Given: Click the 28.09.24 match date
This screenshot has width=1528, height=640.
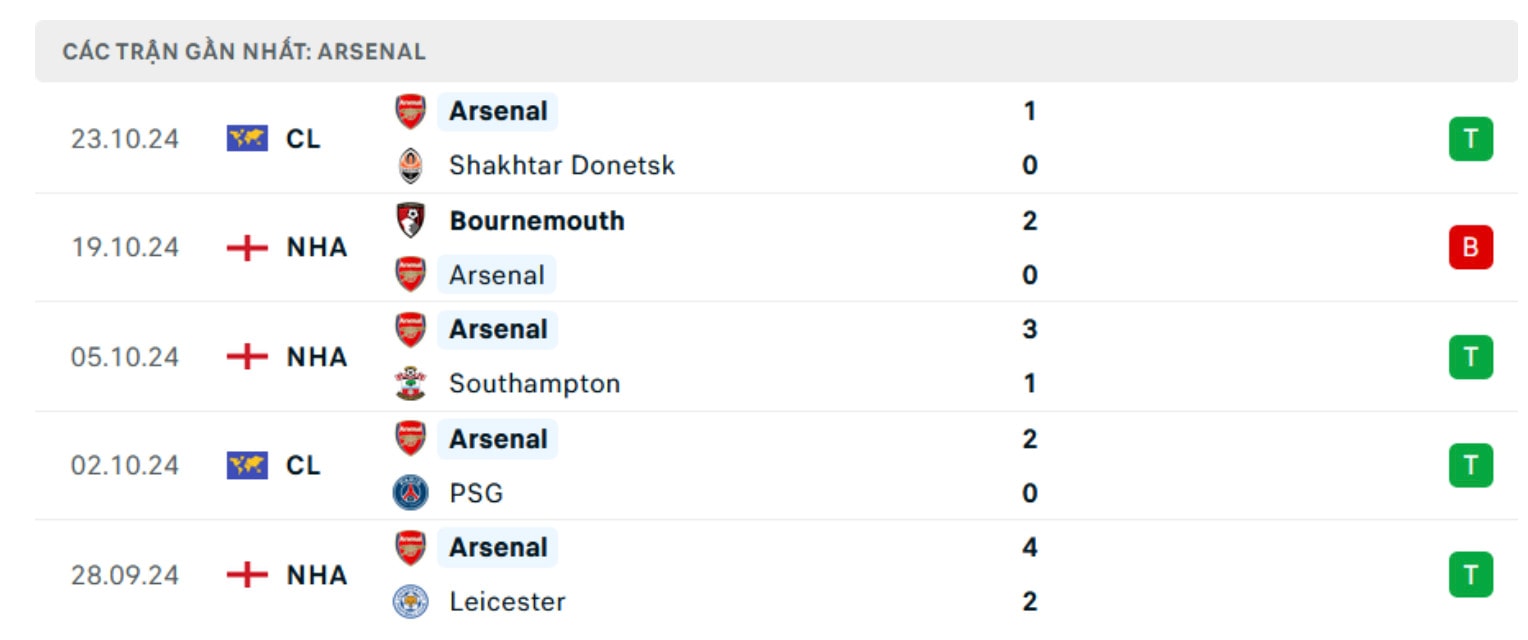Looking at the screenshot, I should coord(125,575).
